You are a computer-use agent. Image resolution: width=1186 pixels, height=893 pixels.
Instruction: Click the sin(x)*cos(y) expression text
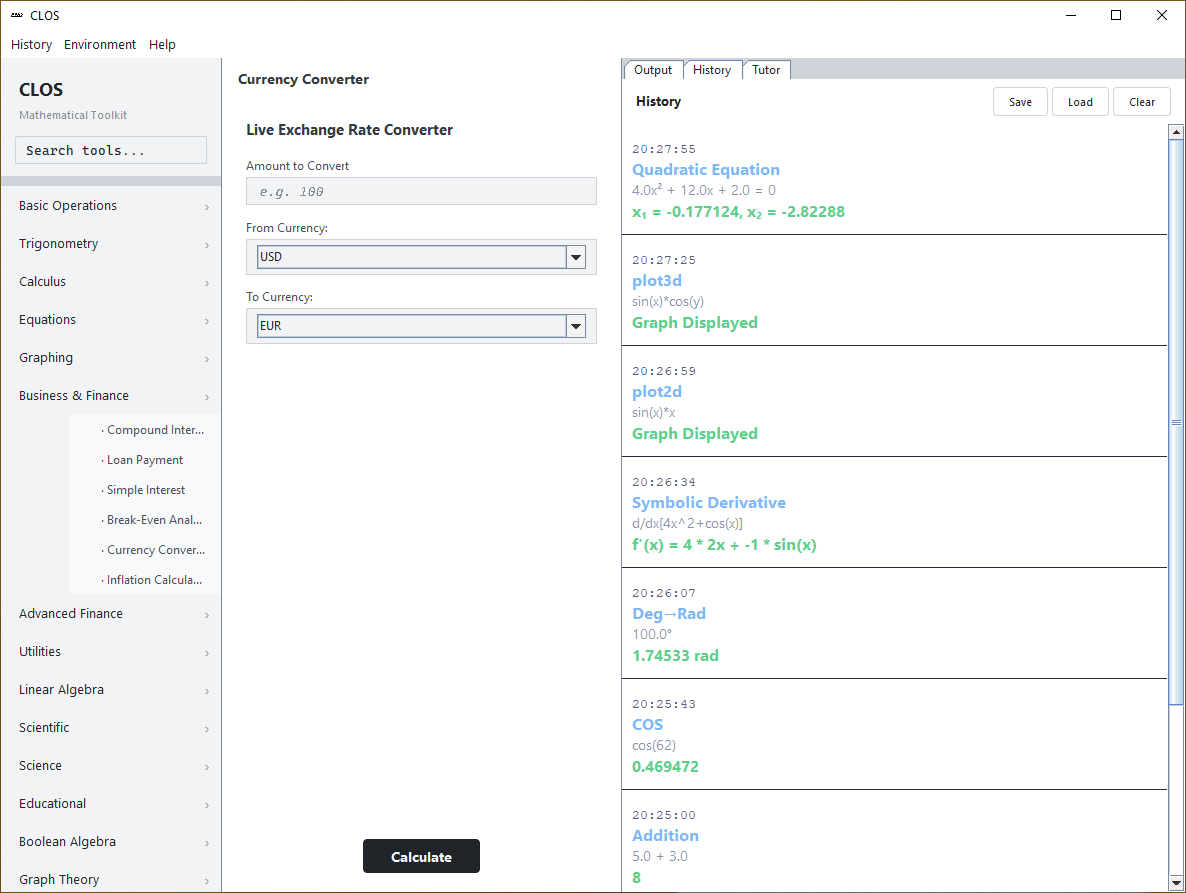(668, 302)
